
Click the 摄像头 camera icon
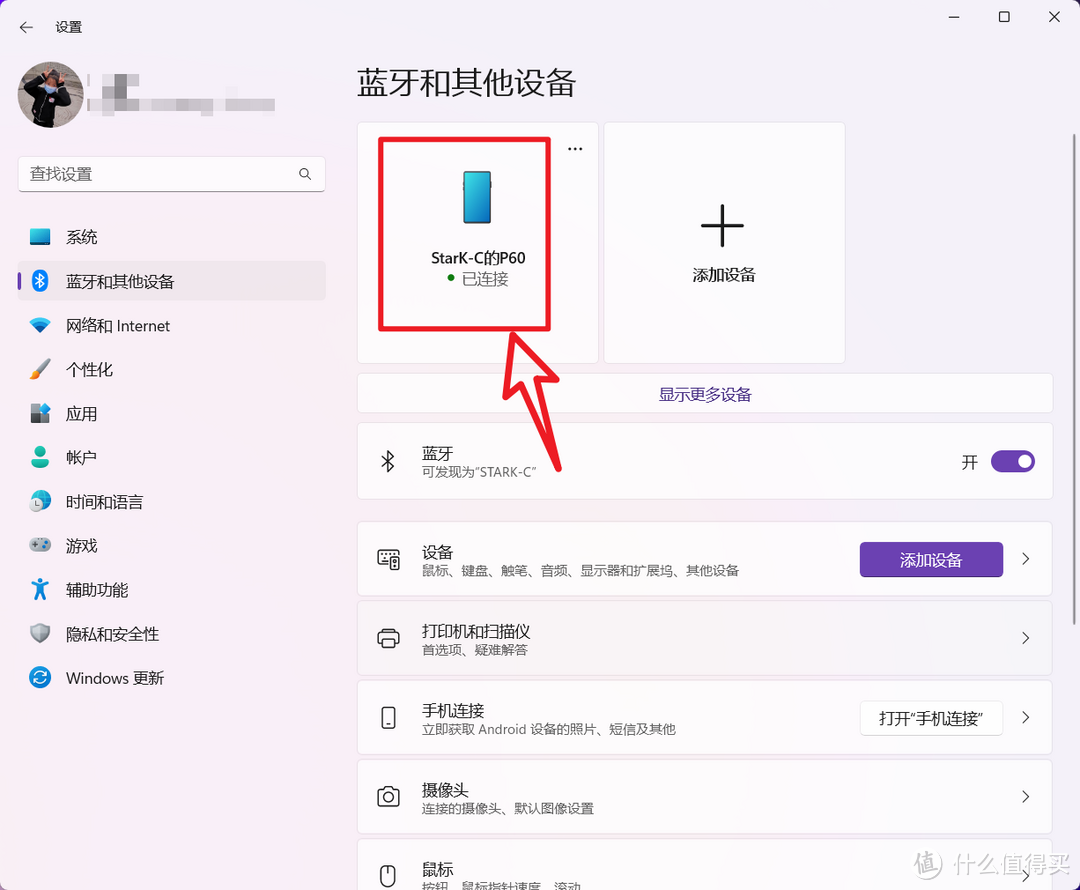388,796
